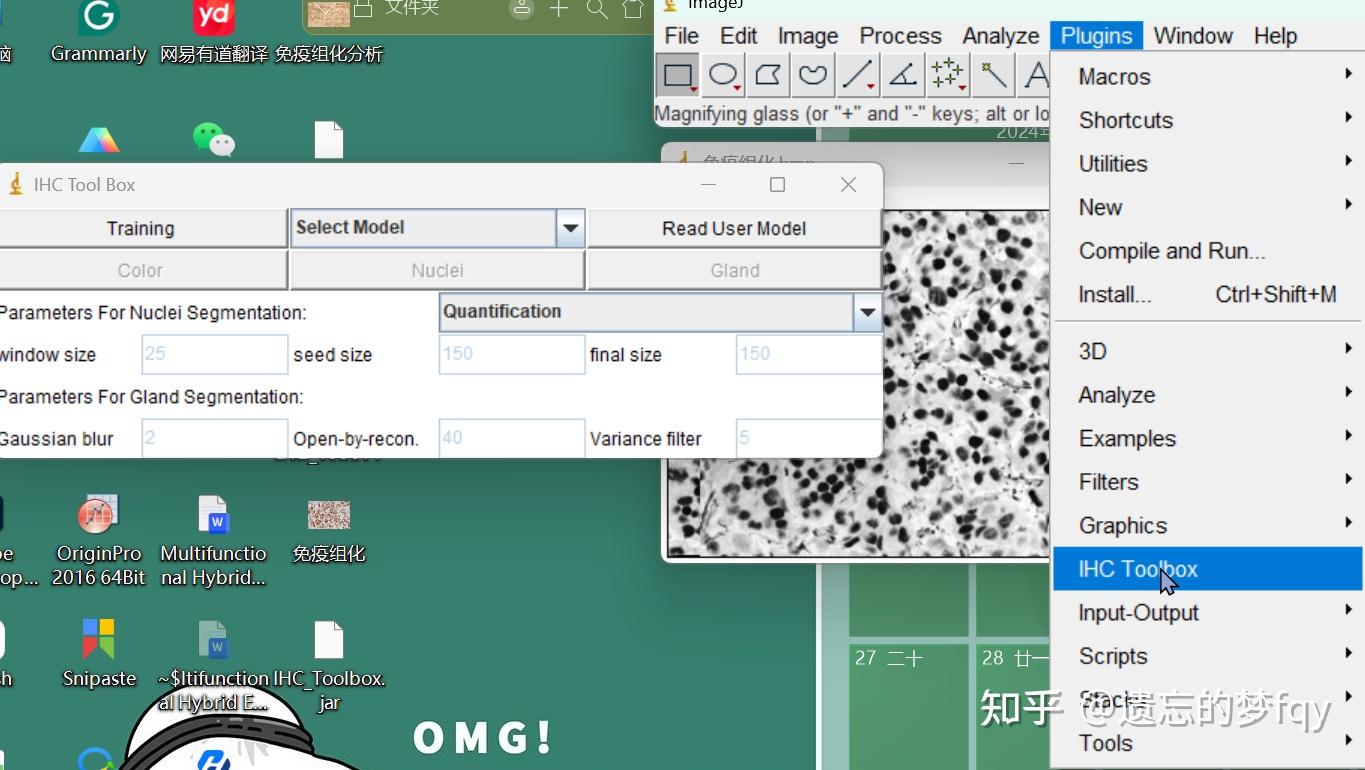The image size is (1365, 770).
Task: Expand the 3D plugins submenu
Action: (1207, 351)
